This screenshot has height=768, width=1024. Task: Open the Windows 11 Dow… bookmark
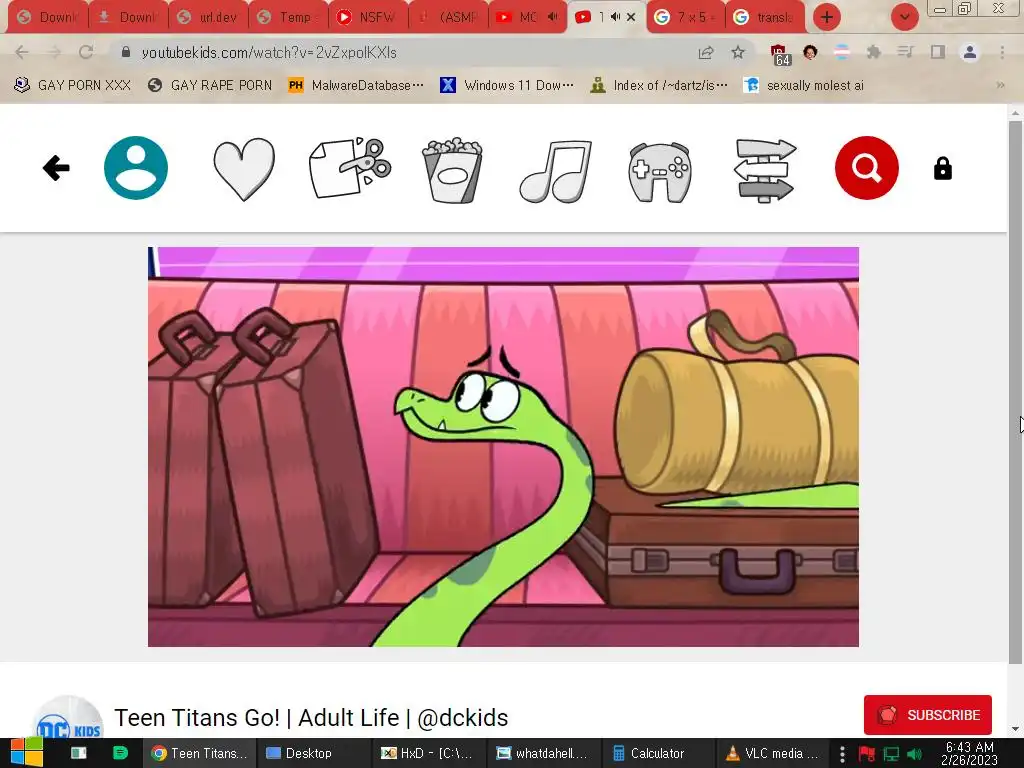tap(507, 85)
